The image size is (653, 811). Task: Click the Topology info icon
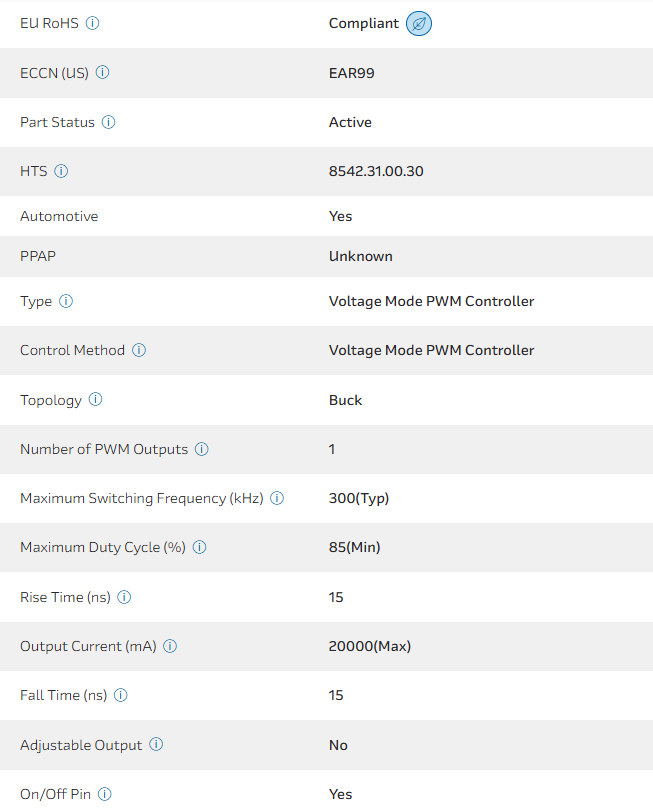pyautogui.click(x=96, y=399)
